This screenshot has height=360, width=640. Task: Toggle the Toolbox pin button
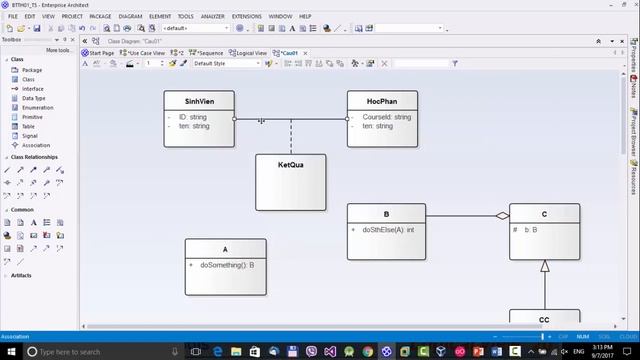(x=65, y=40)
